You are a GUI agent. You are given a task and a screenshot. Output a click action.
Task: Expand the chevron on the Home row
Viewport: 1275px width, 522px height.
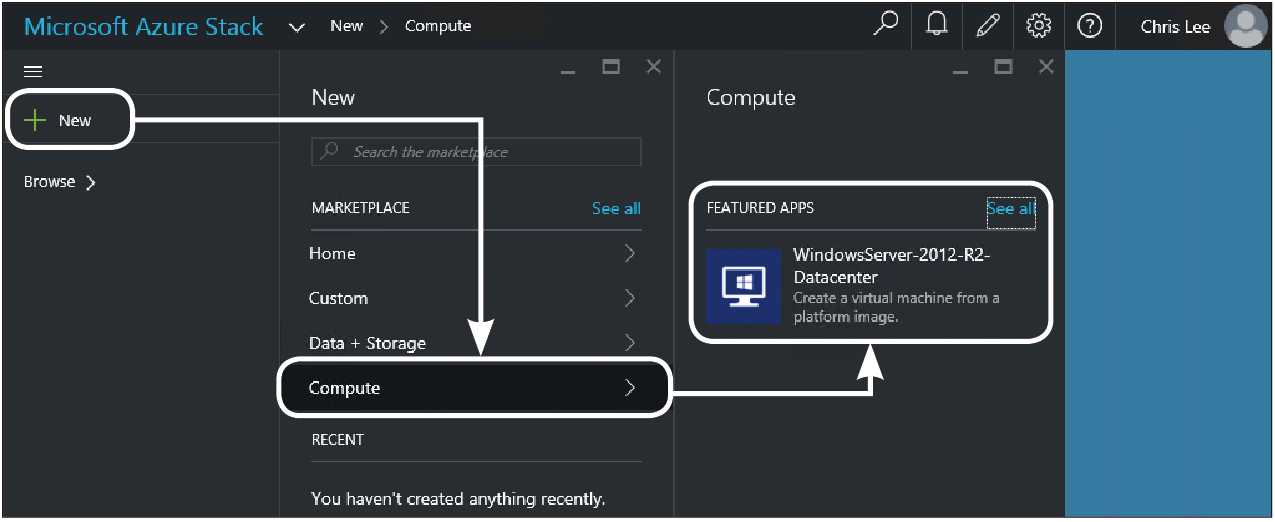pyautogui.click(x=630, y=254)
